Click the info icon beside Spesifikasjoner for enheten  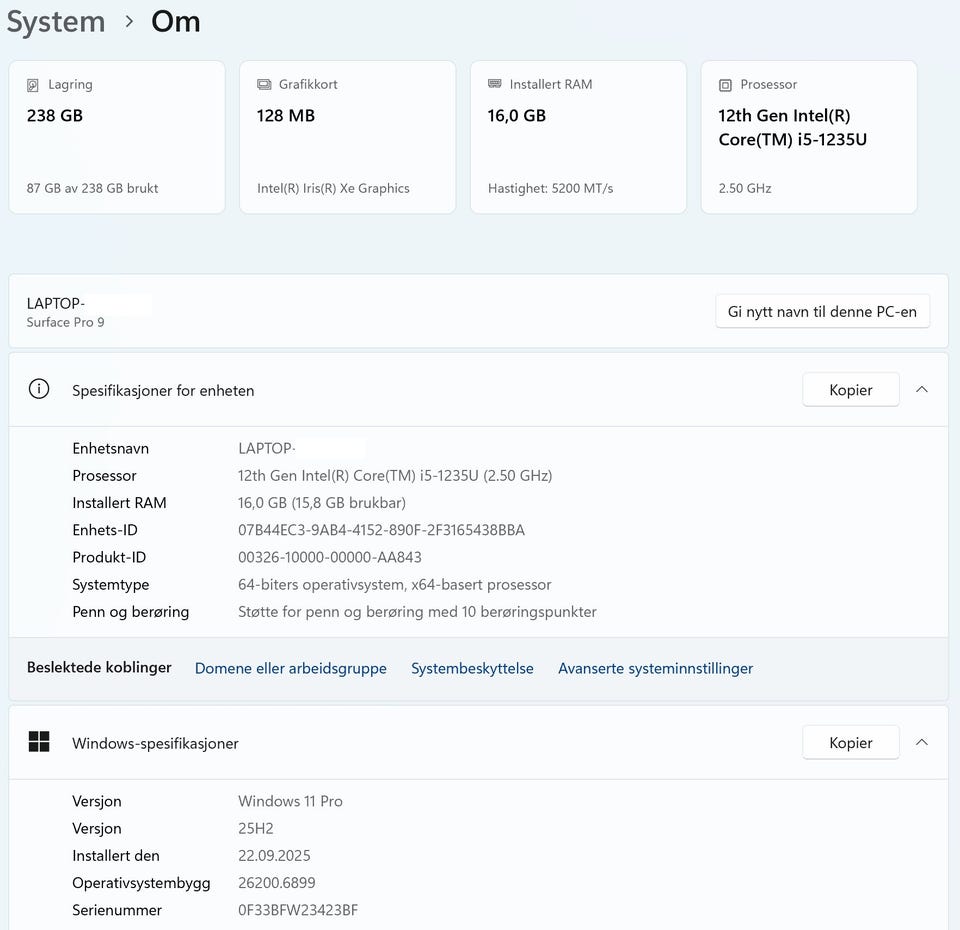tap(39, 390)
